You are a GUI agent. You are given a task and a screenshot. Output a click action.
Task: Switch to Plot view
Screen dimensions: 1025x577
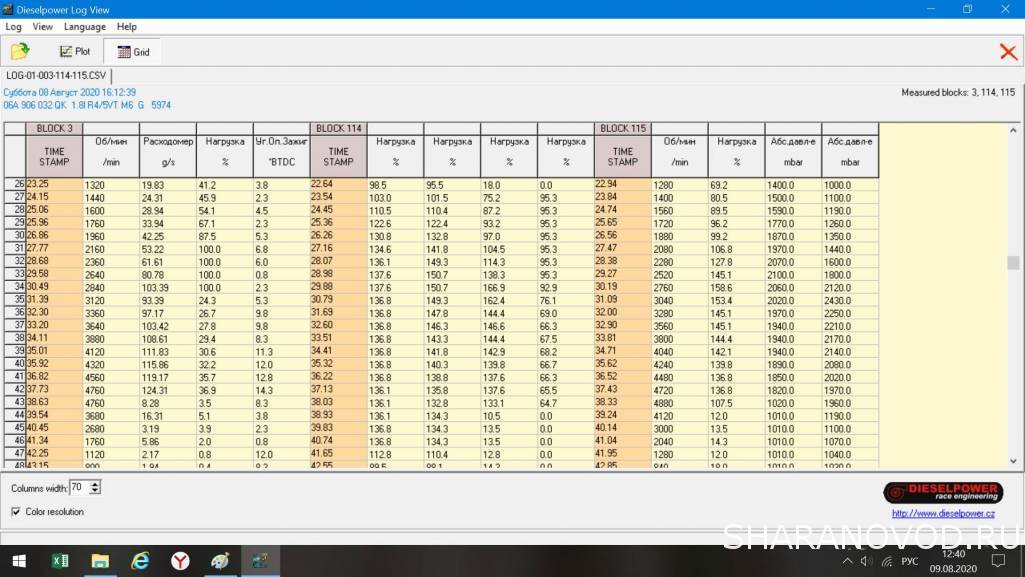point(75,51)
